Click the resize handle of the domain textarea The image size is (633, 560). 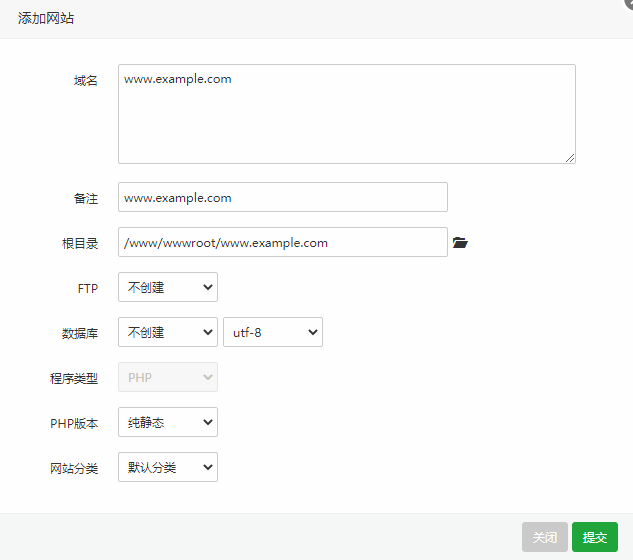click(570, 158)
